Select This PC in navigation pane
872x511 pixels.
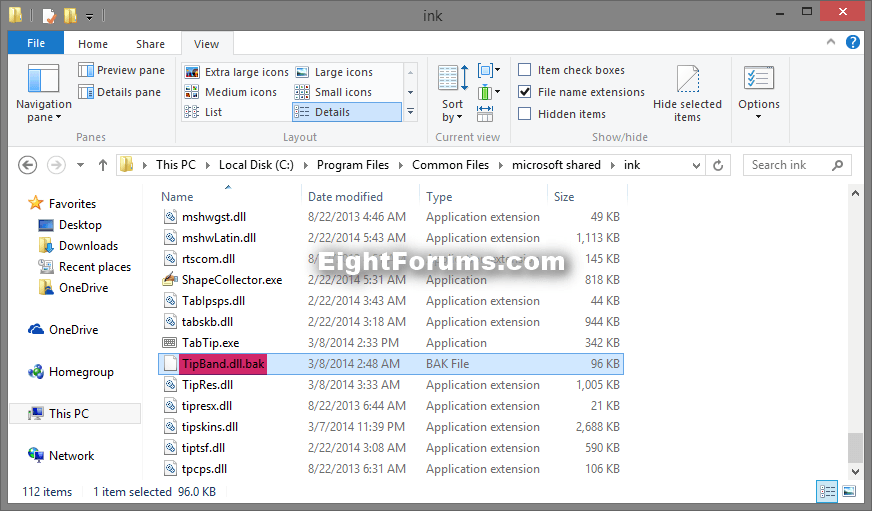tap(75, 414)
